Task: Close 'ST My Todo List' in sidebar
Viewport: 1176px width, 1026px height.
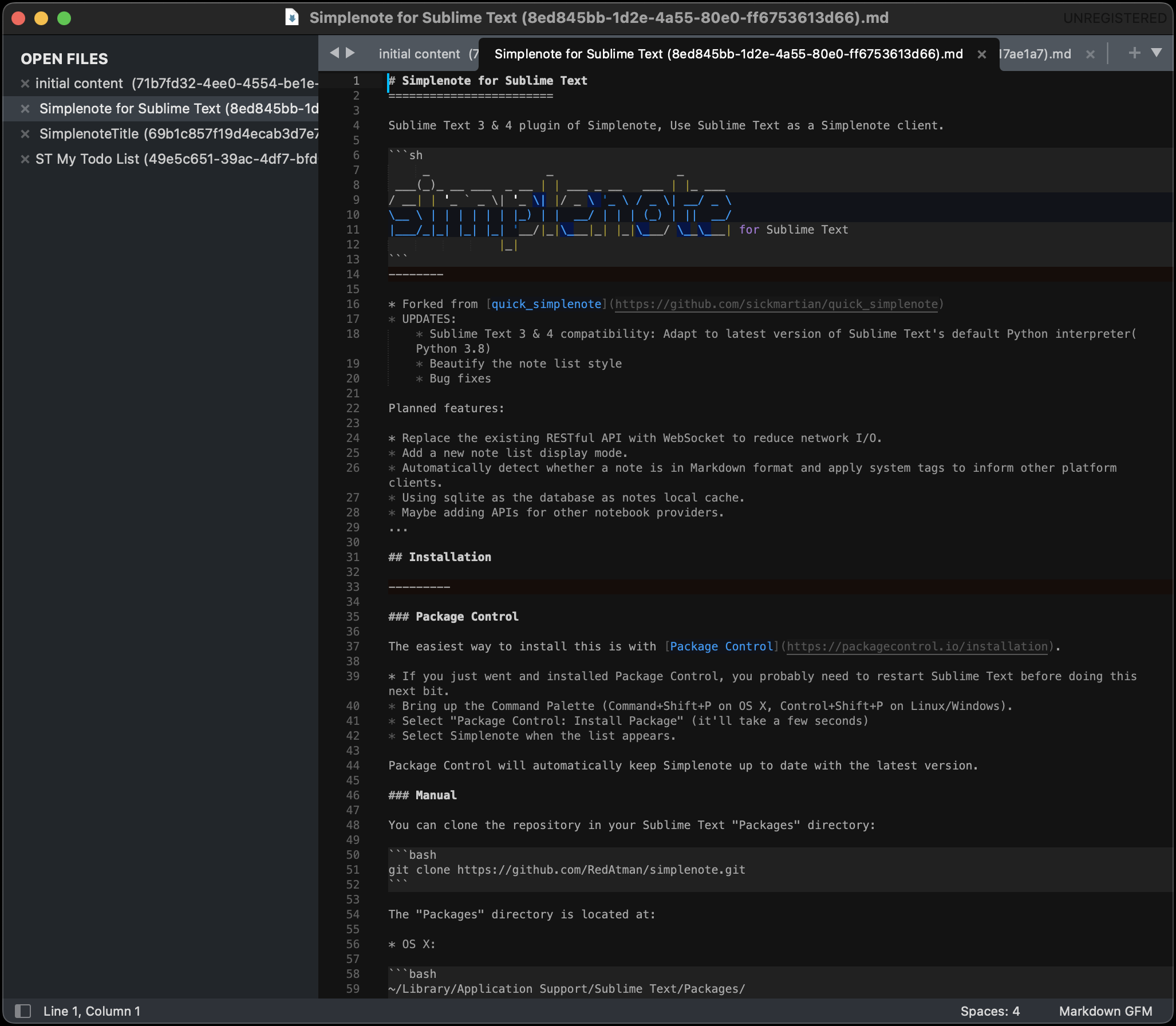Action: point(25,159)
